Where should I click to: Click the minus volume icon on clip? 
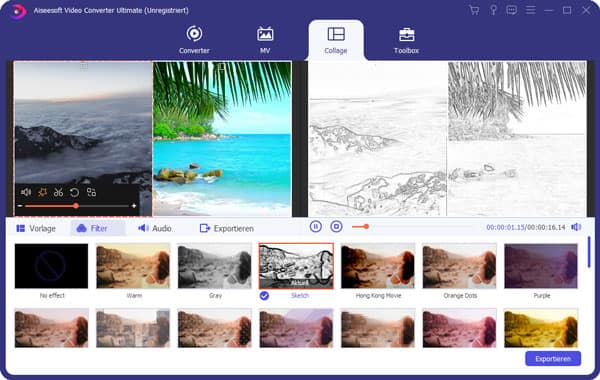(20, 206)
